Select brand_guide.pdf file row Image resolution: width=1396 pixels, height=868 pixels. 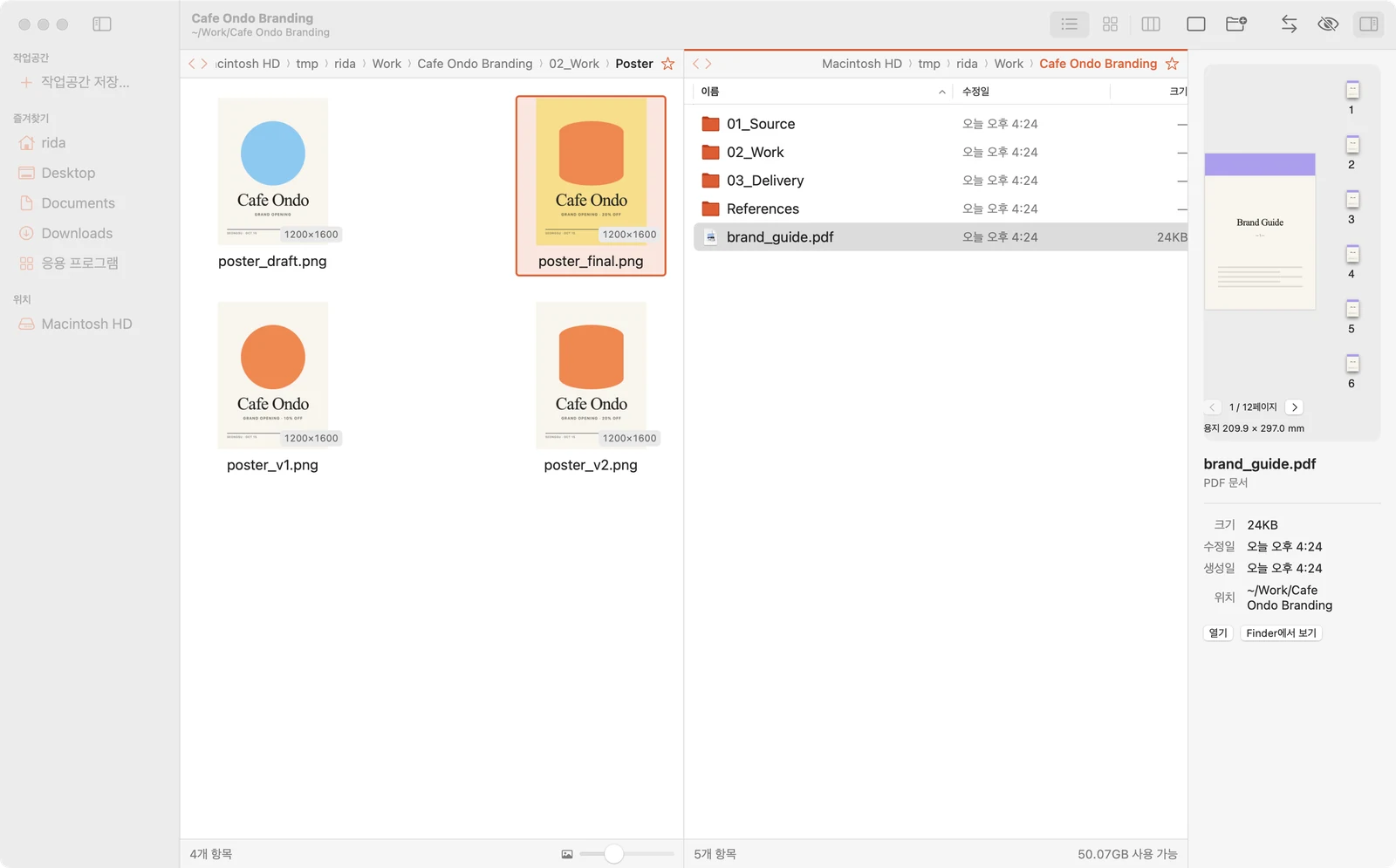[941, 237]
